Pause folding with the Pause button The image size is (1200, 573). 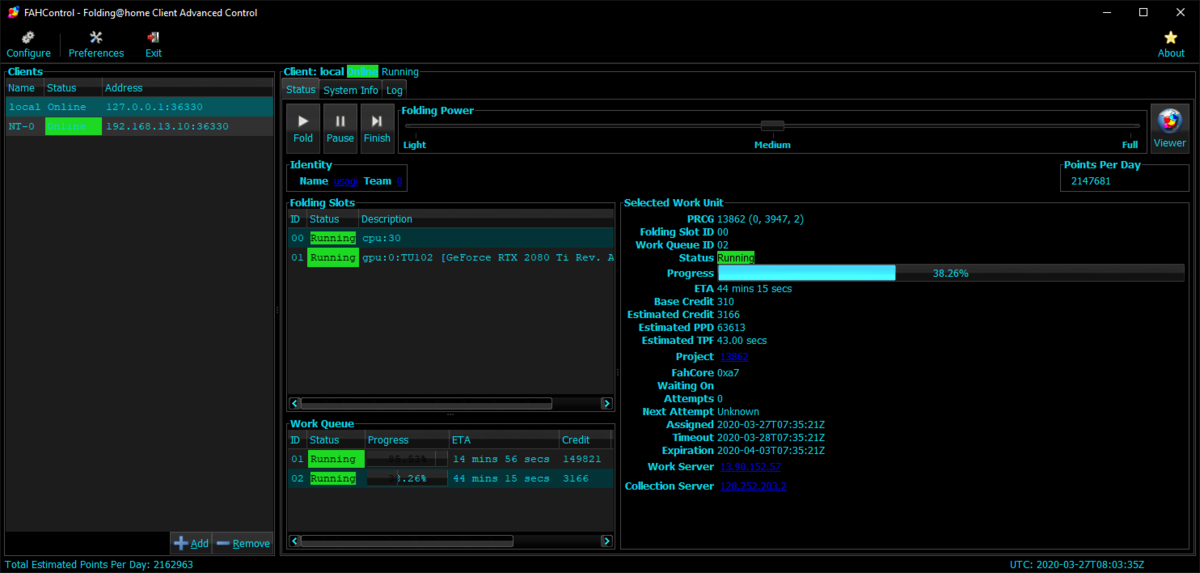(x=340, y=129)
